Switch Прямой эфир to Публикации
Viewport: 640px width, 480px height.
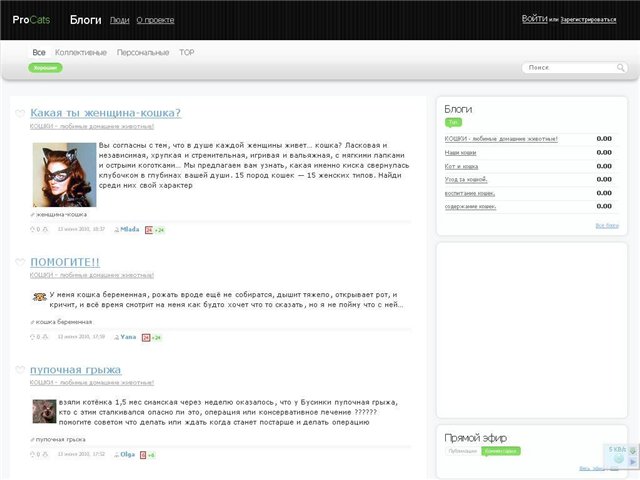coord(462,451)
